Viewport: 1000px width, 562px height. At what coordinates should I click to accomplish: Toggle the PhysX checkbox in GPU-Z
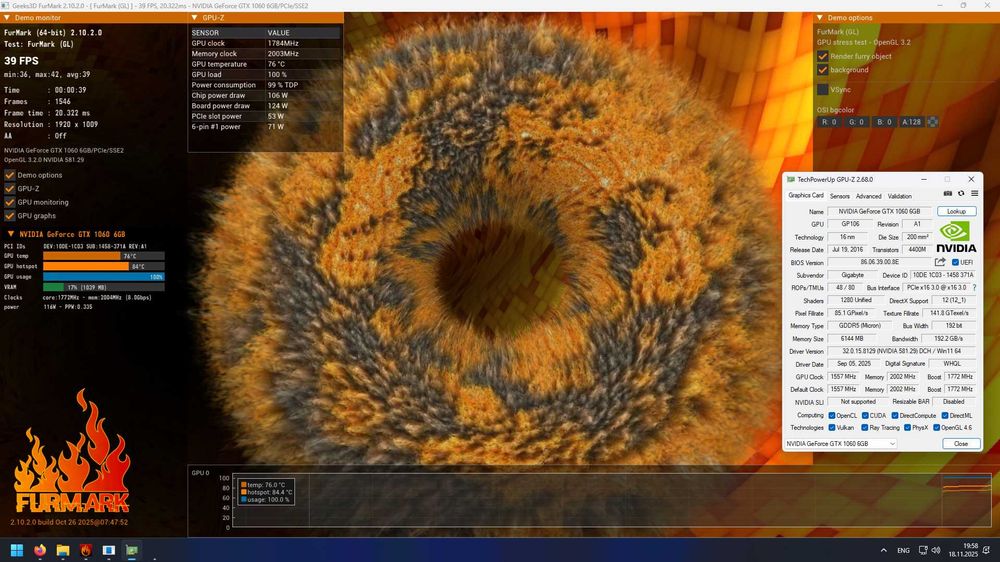point(908,427)
